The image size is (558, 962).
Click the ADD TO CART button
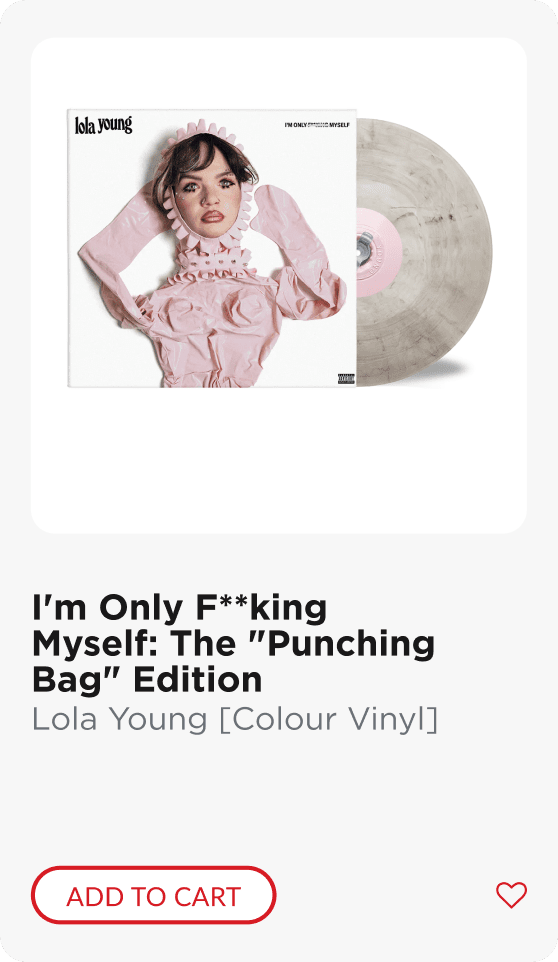[153, 895]
